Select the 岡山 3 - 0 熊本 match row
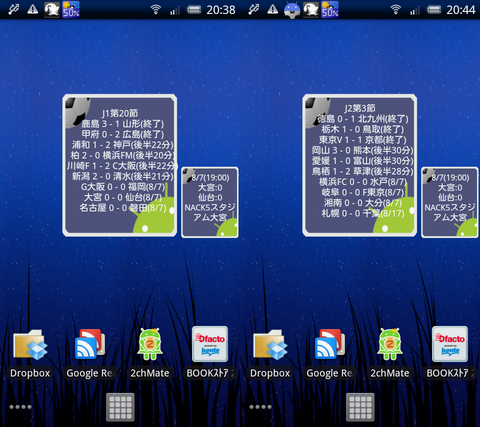 point(362,150)
